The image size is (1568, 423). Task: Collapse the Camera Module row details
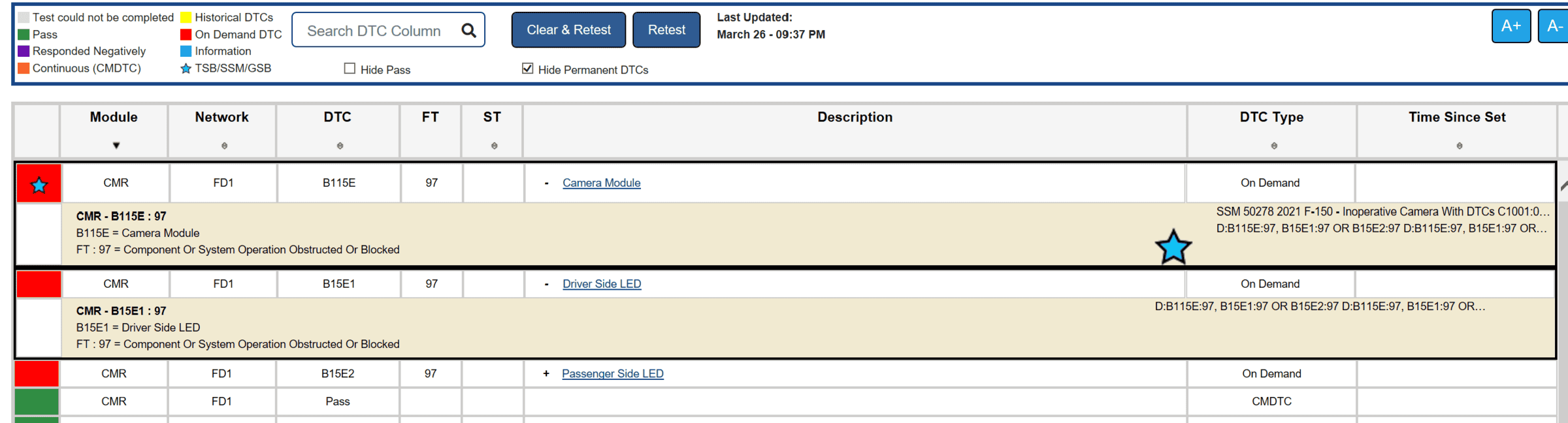[x=546, y=183]
